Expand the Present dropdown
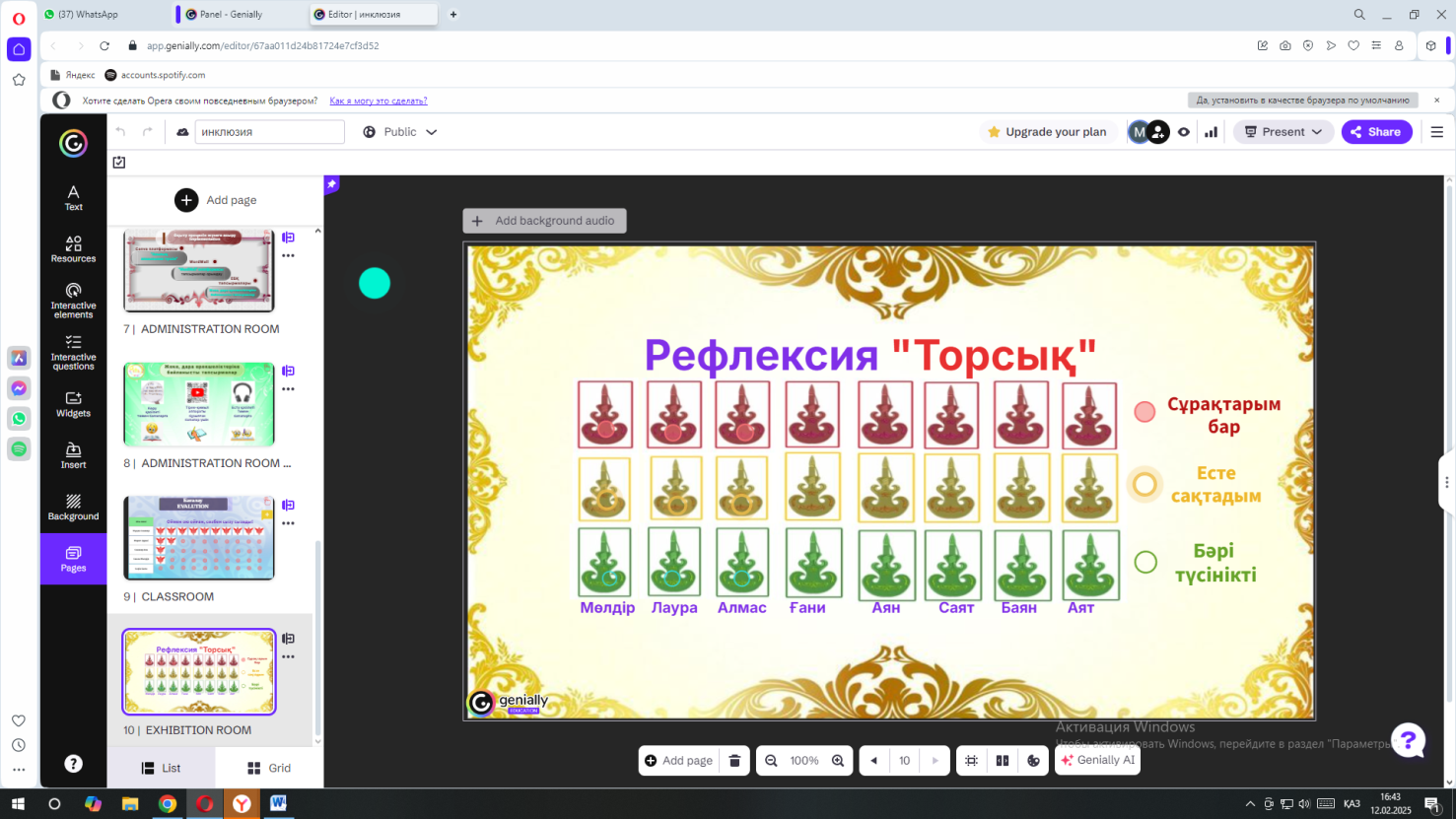This screenshot has height=819, width=1456. coord(1317,132)
